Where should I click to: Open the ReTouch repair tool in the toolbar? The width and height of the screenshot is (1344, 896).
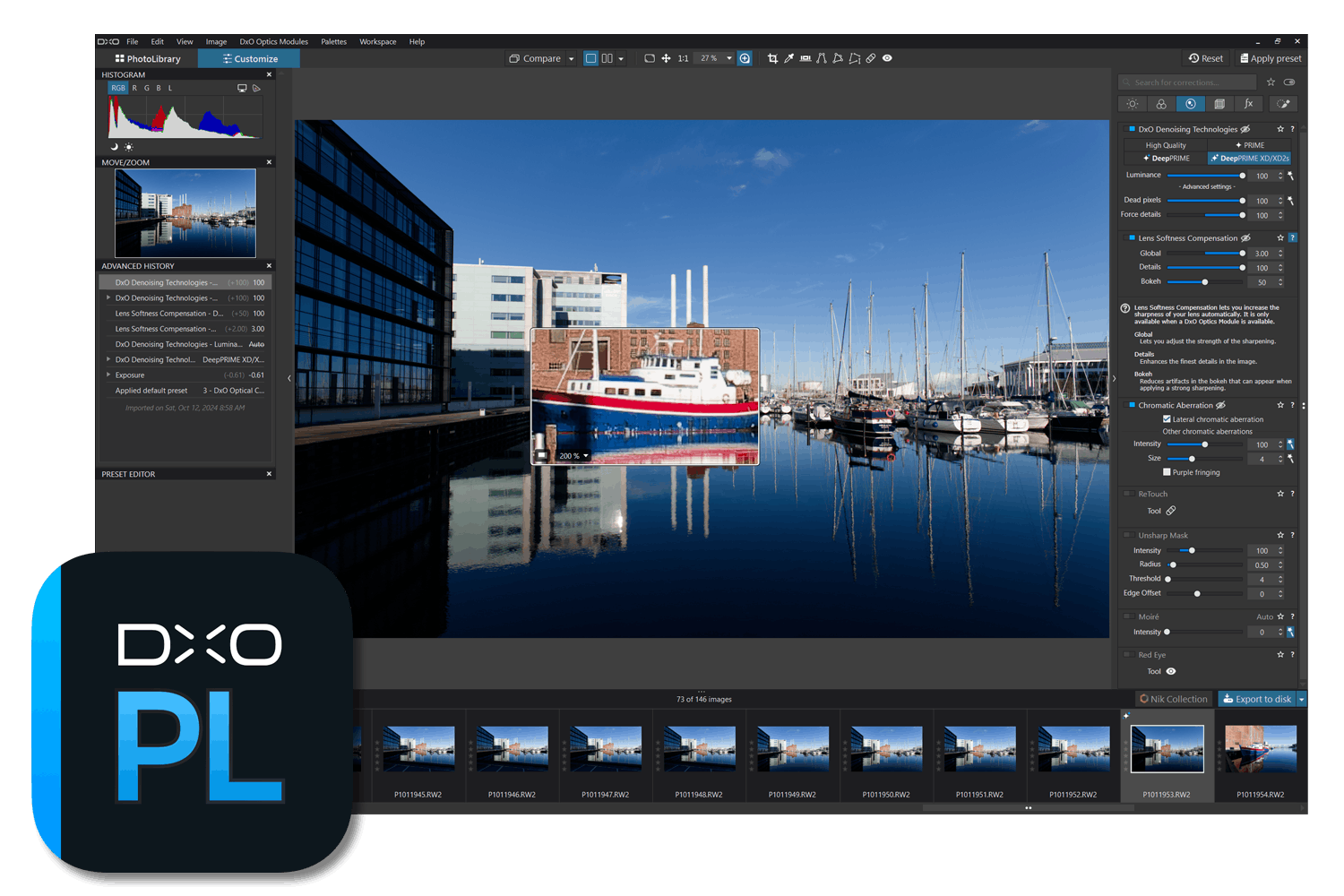[870, 58]
